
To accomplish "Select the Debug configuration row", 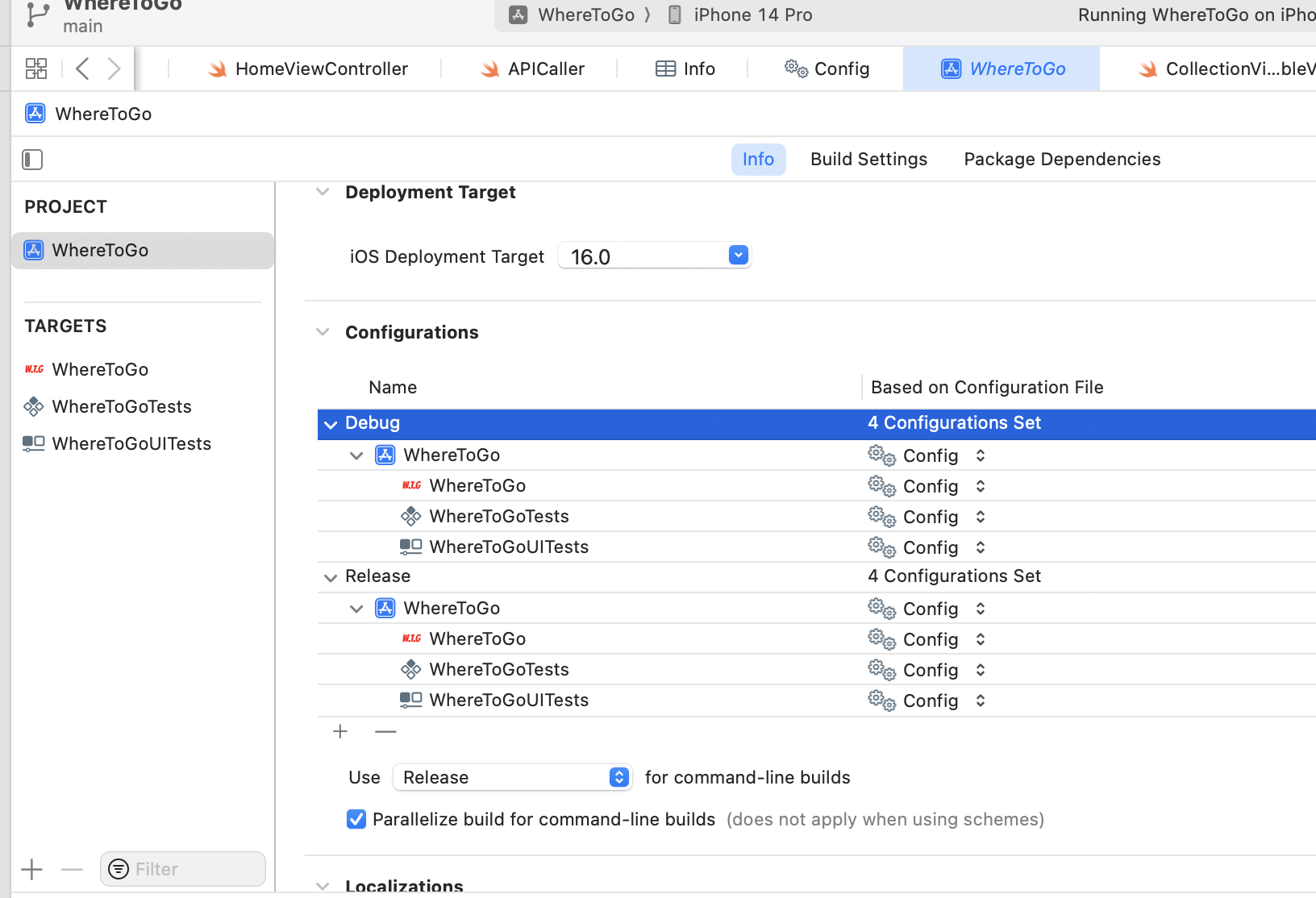I will tap(816, 424).
